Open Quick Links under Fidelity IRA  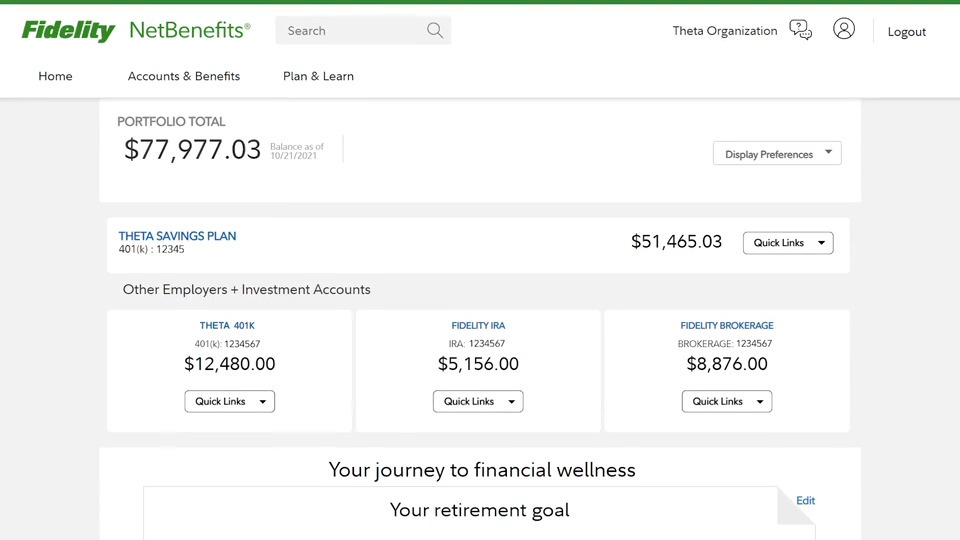(x=478, y=401)
